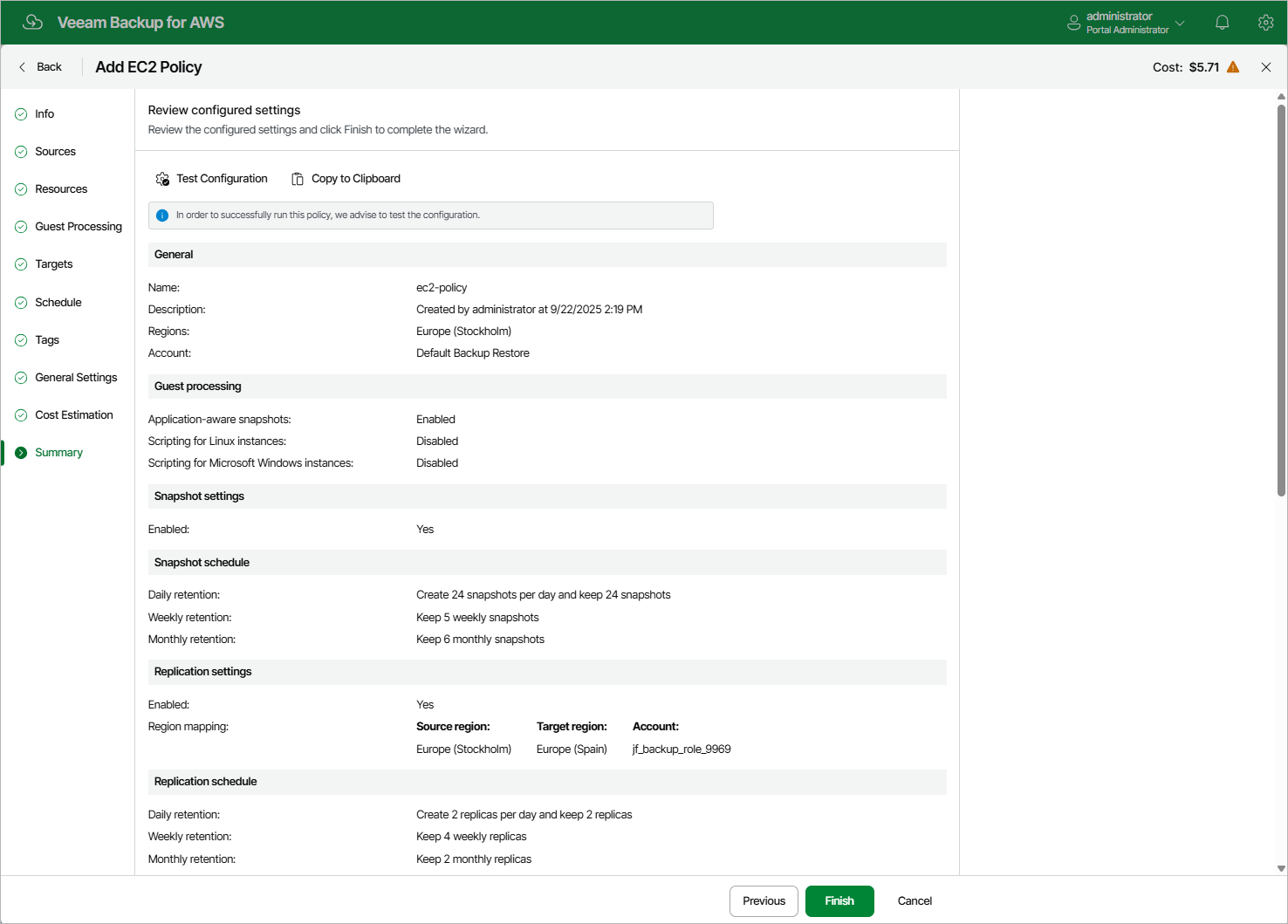Viewport: 1288px width, 924px height.
Task: Click the cost warning triangle icon
Action: click(1233, 67)
